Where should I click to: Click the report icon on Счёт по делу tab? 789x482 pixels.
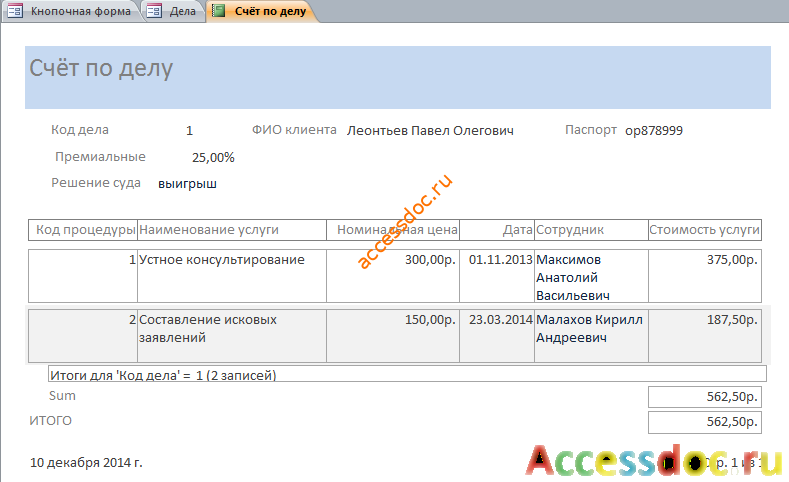[x=218, y=11]
